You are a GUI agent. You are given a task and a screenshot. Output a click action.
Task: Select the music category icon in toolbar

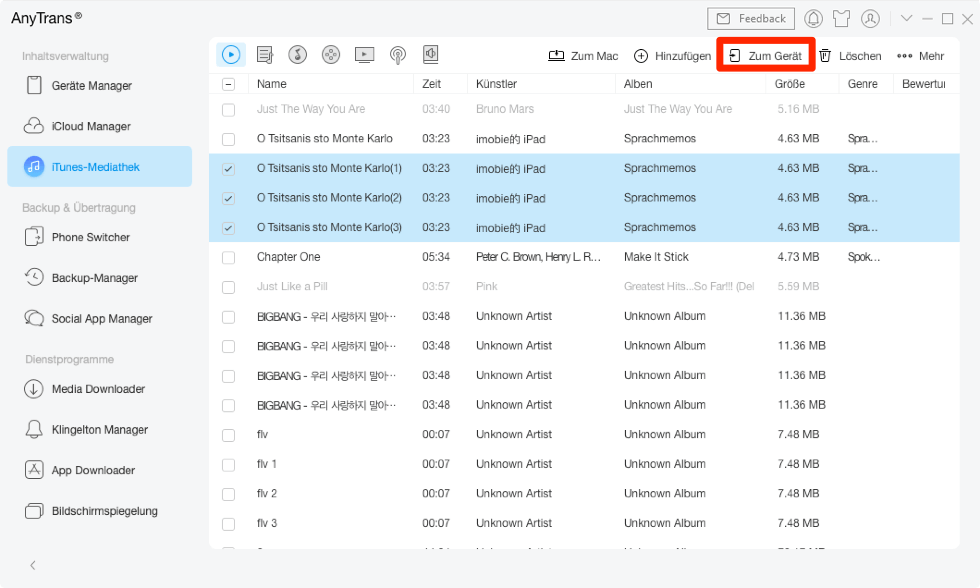tap(231, 55)
